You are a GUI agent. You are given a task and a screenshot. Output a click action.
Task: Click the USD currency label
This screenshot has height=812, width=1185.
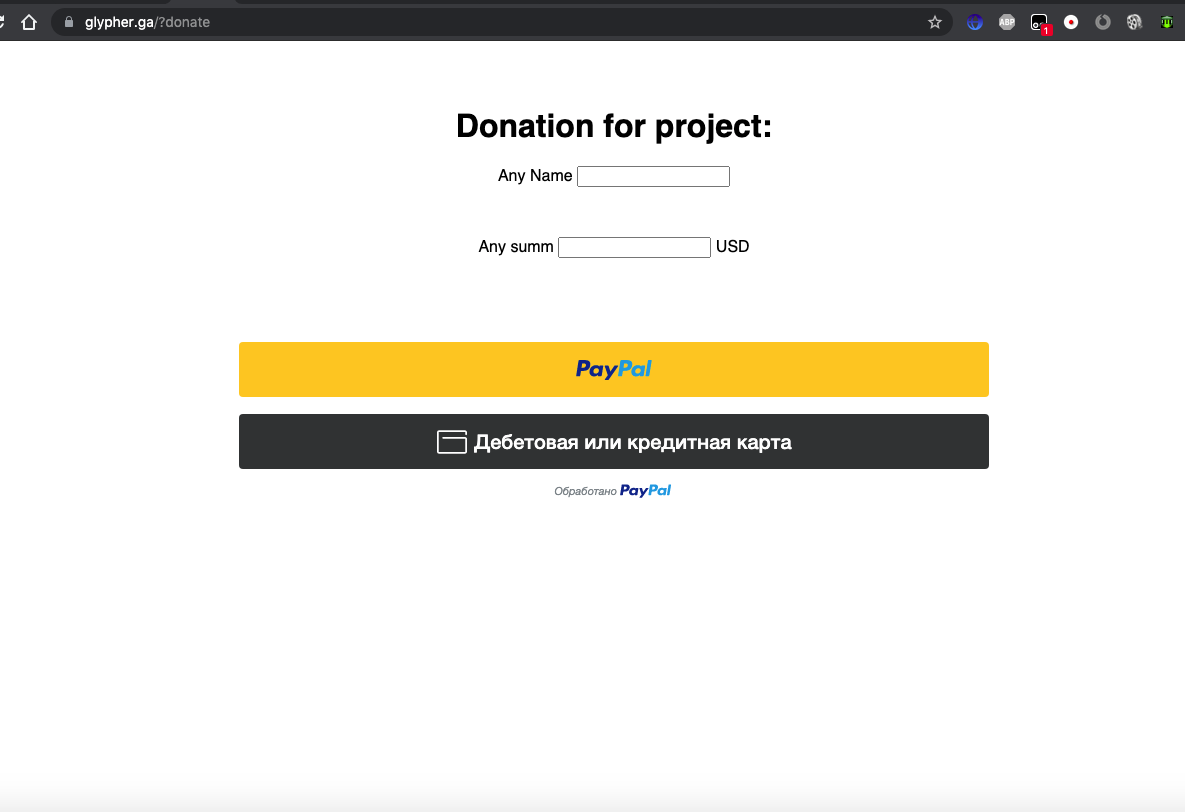click(x=732, y=246)
